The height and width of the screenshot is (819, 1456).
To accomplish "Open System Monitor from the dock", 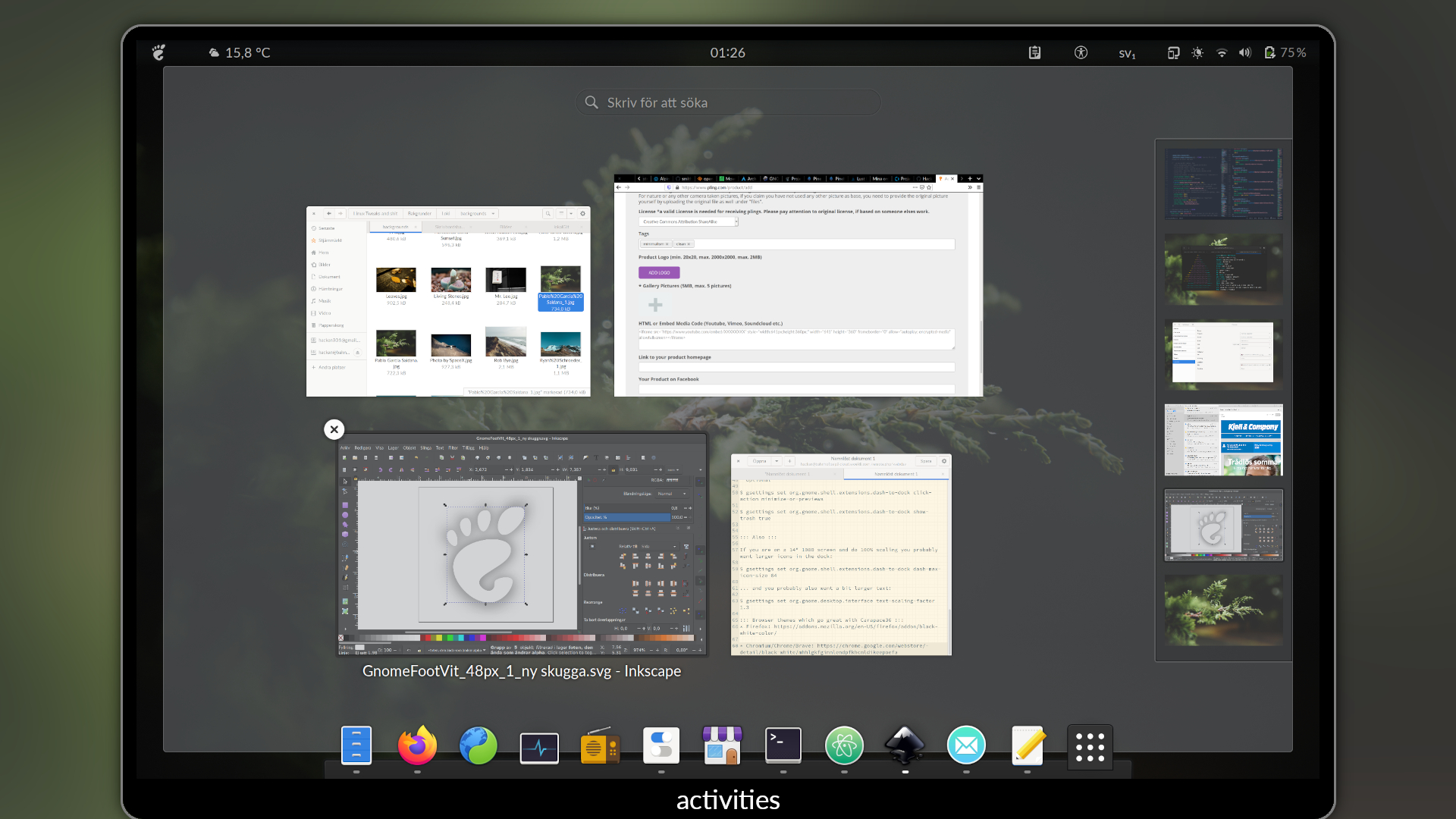I will pyautogui.click(x=539, y=748).
